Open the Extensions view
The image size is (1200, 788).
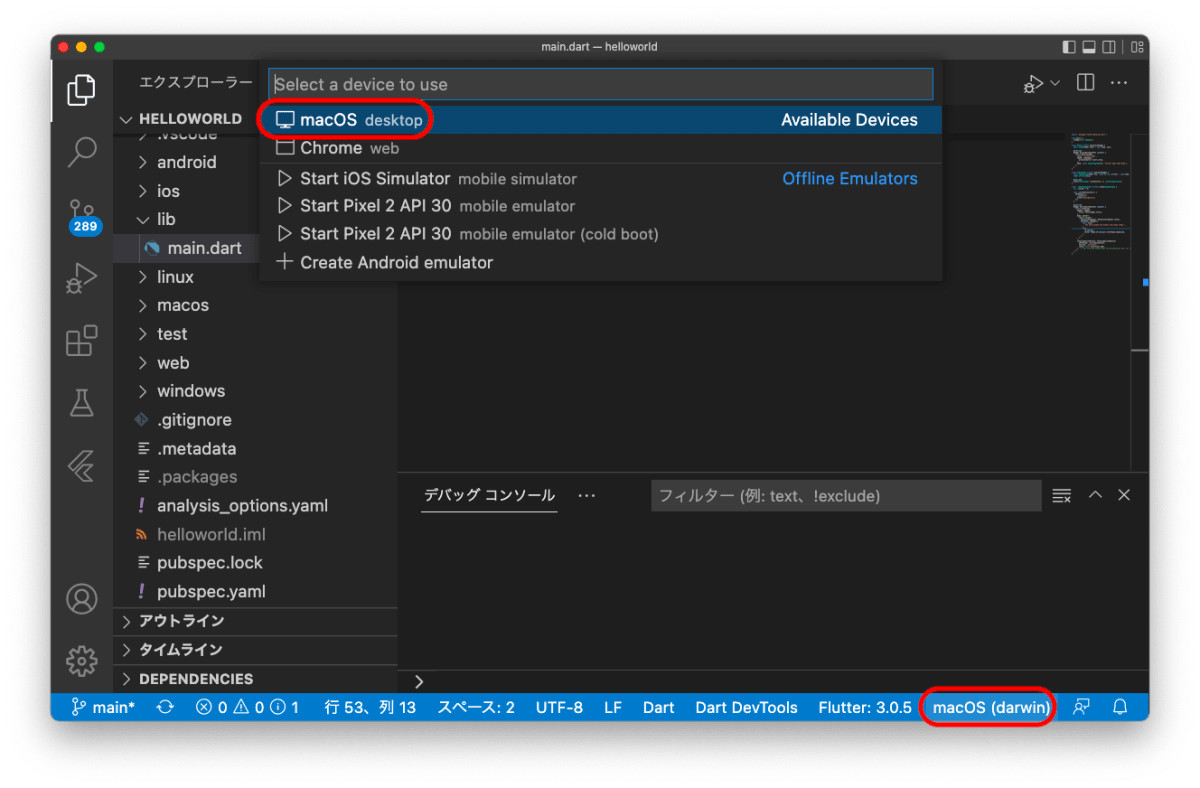(x=81, y=340)
